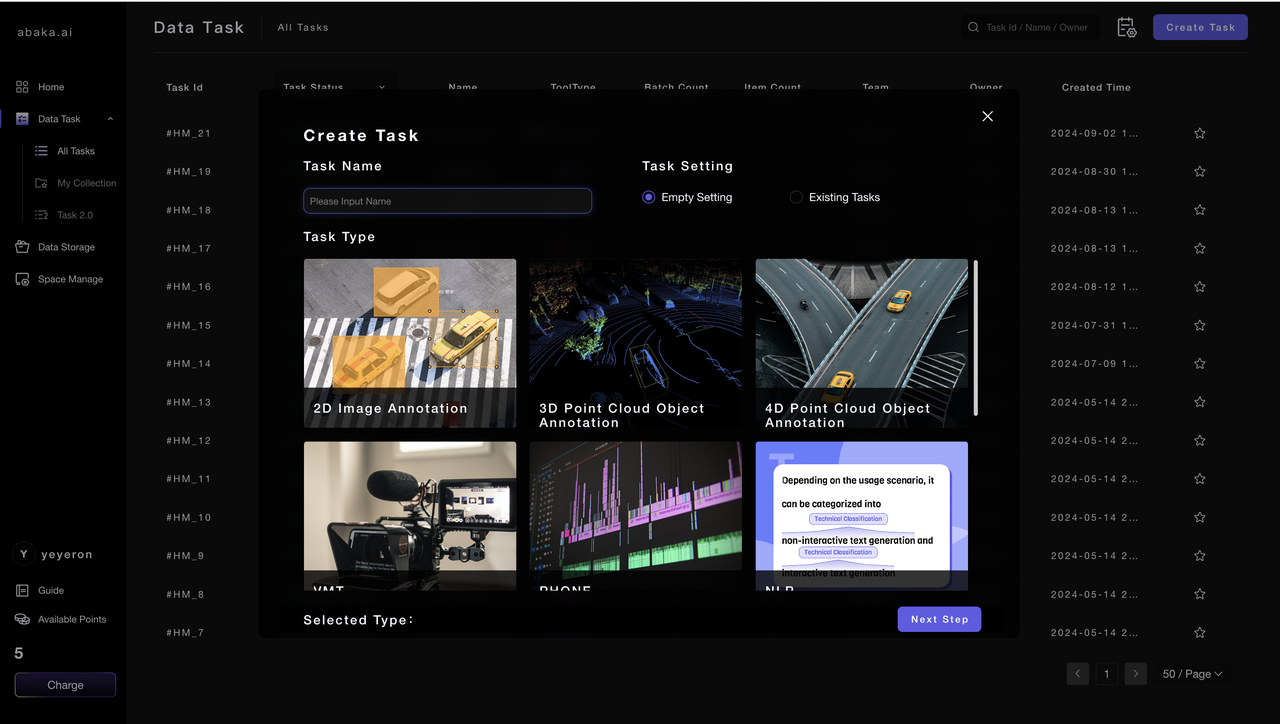
Task: Click the search magnifier icon
Action: (974, 28)
